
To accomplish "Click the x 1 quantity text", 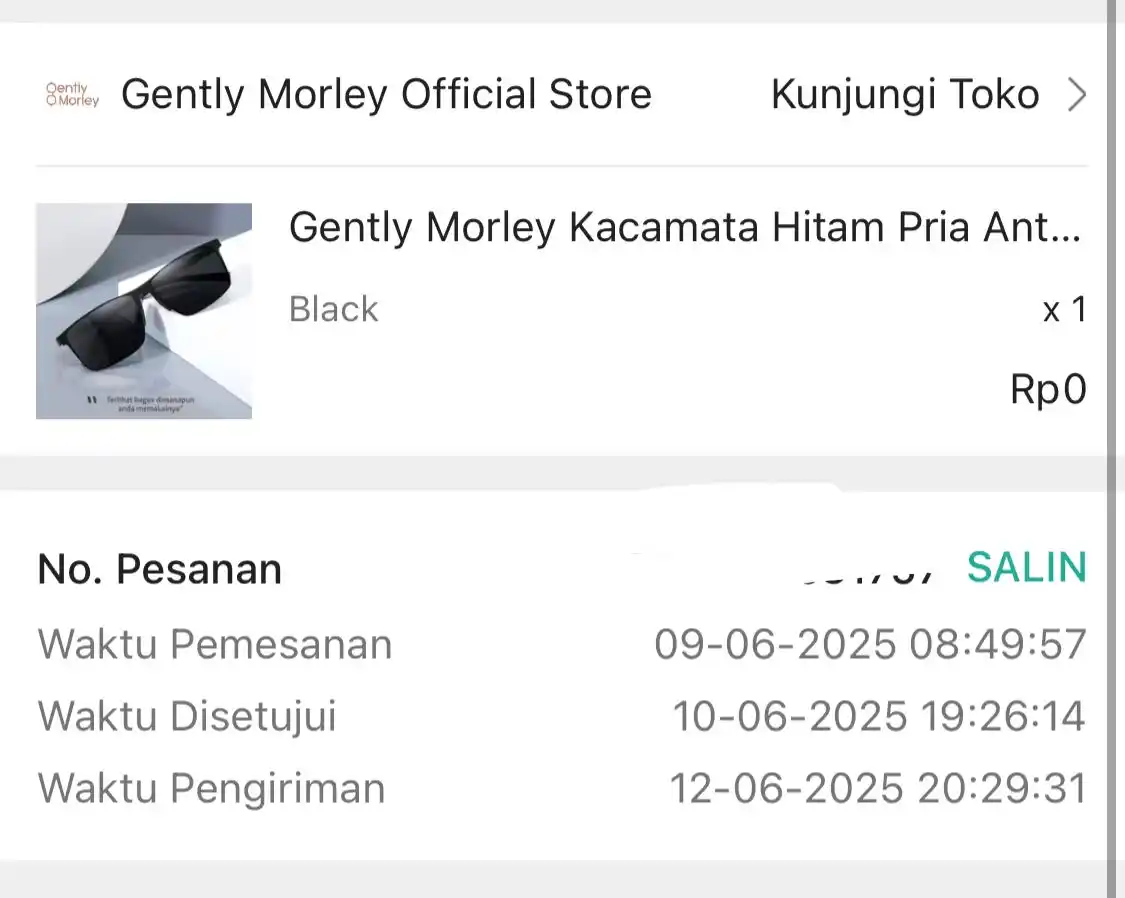I will click(x=1065, y=310).
